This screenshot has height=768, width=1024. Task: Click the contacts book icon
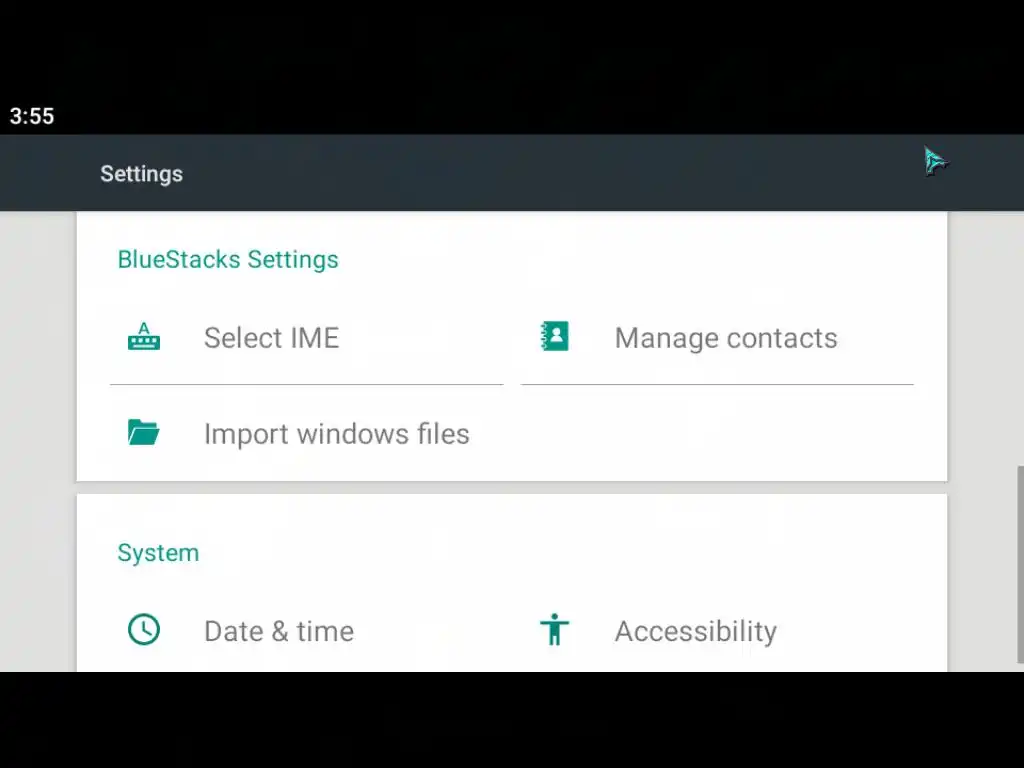[x=554, y=337]
